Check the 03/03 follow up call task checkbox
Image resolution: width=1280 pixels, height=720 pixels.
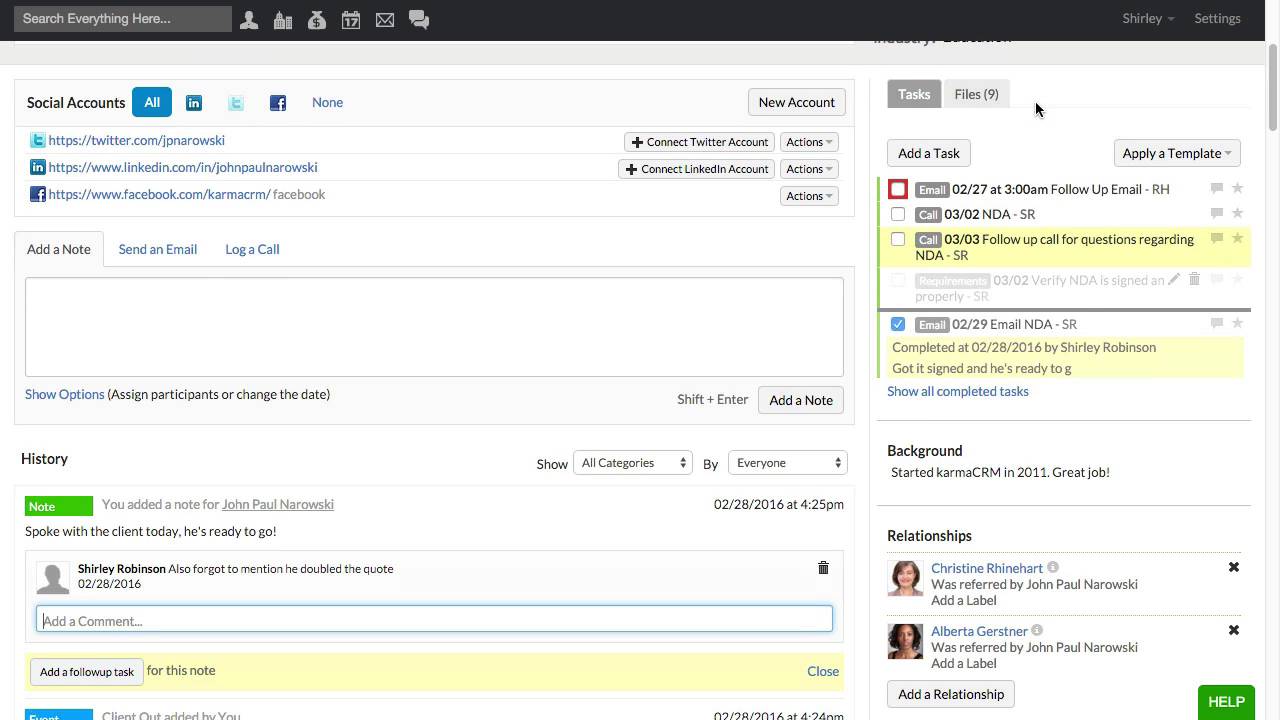point(898,239)
